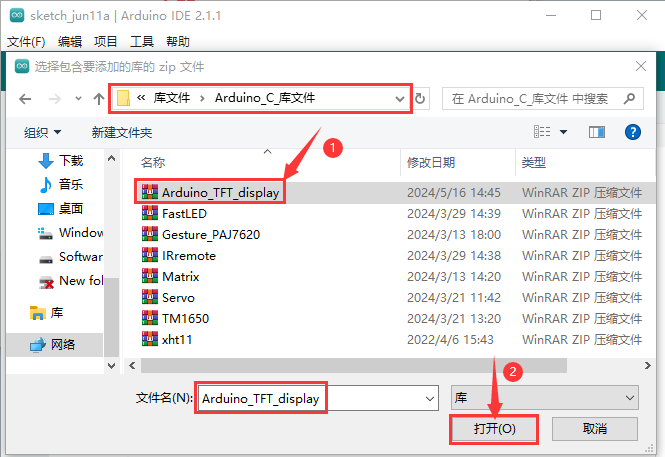Select the Gesture_PAJ7620 file name

click(211, 234)
